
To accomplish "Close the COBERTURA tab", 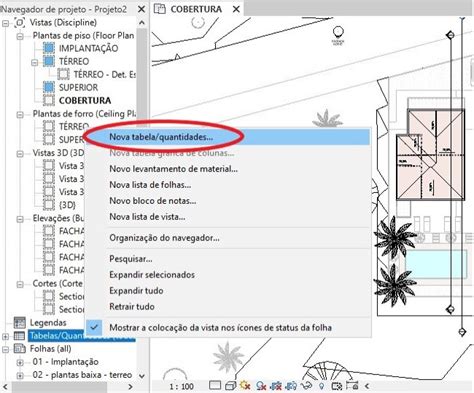I will coord(236,9).
